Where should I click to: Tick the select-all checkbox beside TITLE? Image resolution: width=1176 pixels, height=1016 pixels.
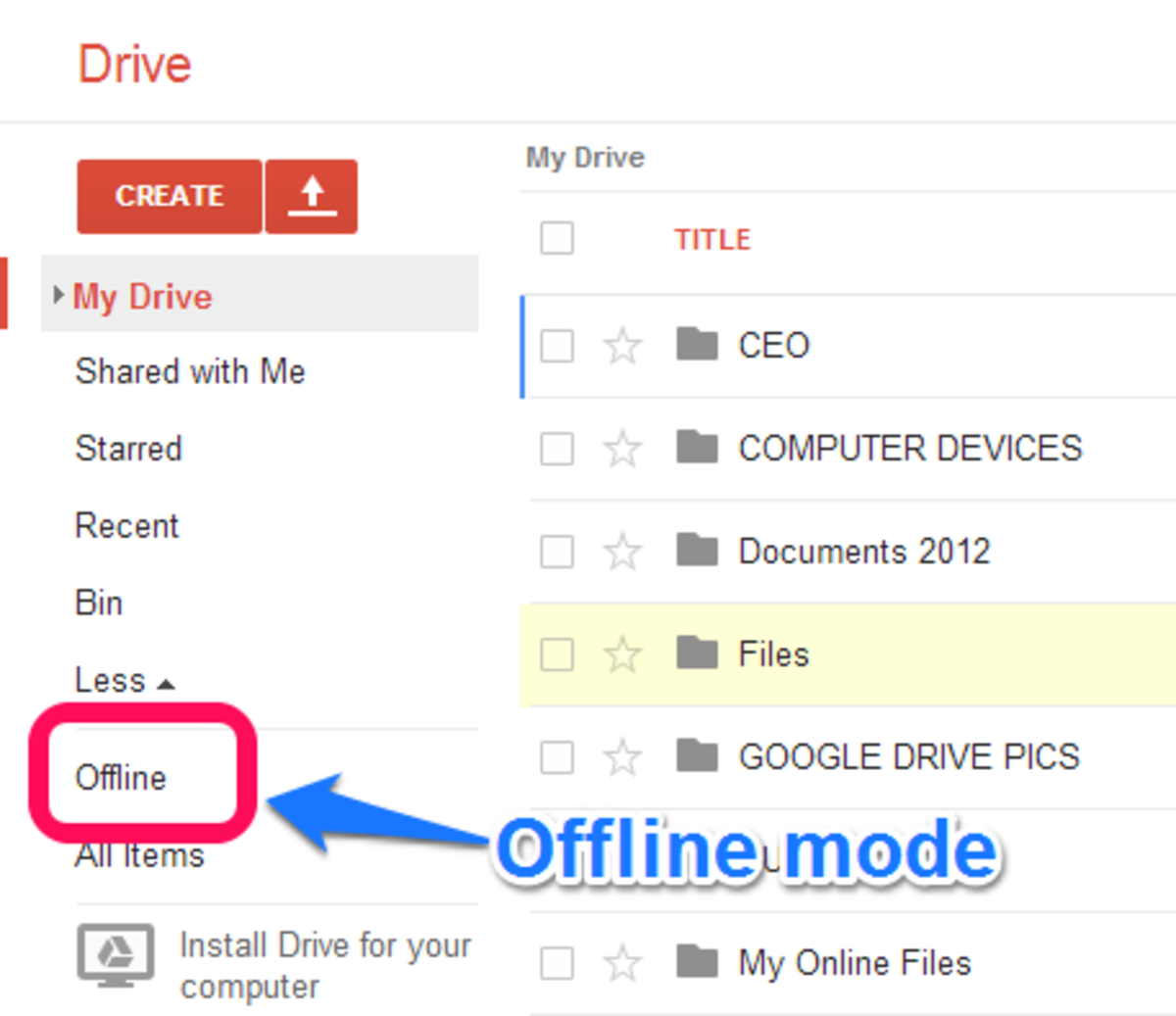tap(557, 238)
